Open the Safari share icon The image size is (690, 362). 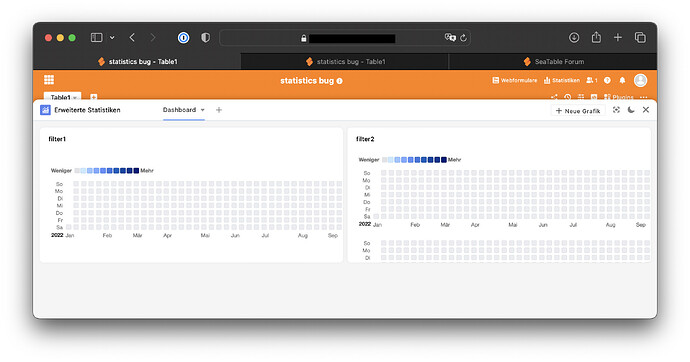(596, 37)
